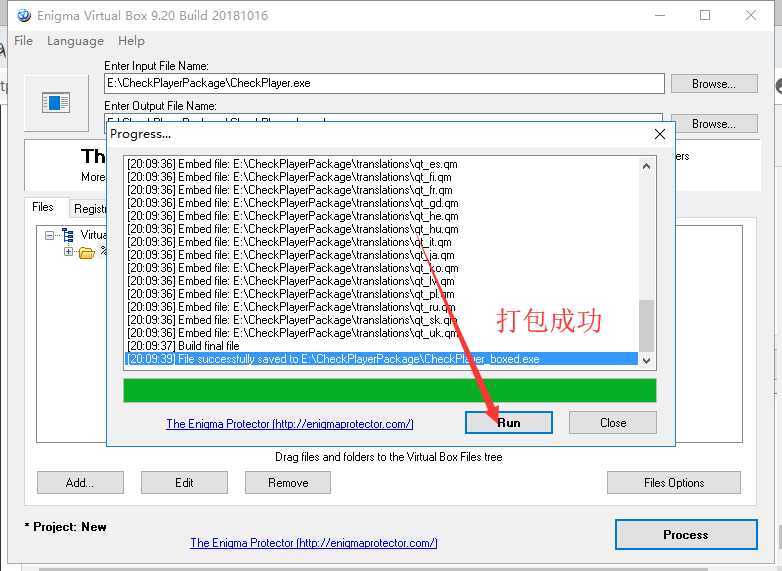Click the log scrollbar down arrow
This screenshot has width=782, height=571.
[646, 360]
